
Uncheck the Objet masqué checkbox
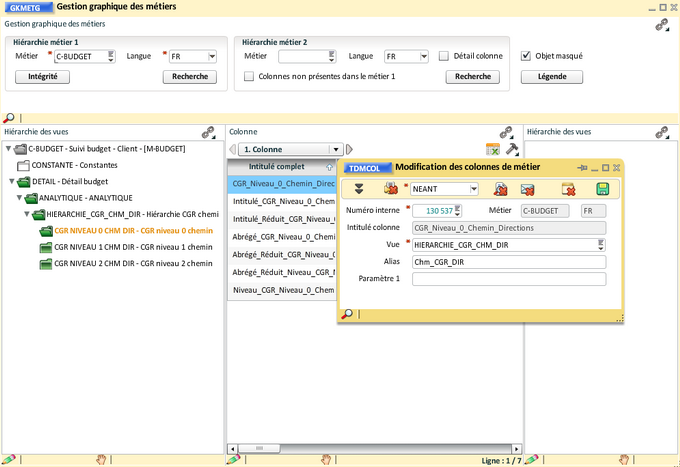(527, 56)
